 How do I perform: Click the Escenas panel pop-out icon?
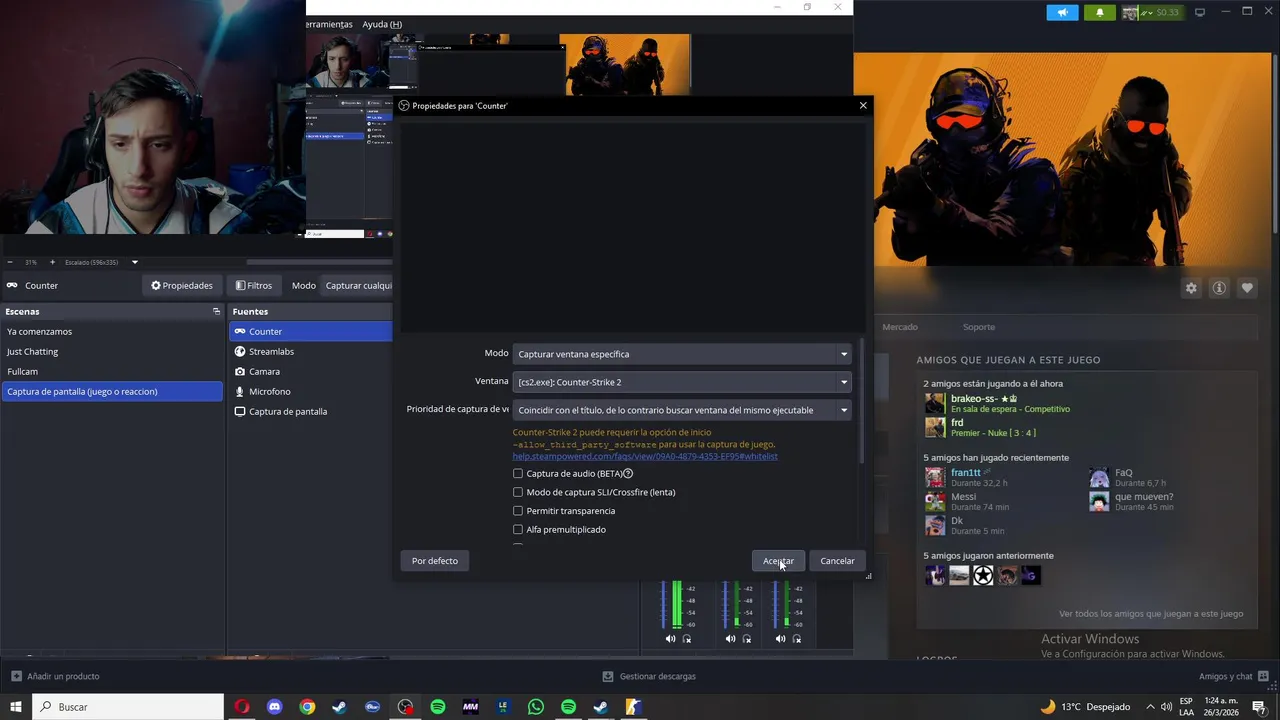tap(216, 312)
